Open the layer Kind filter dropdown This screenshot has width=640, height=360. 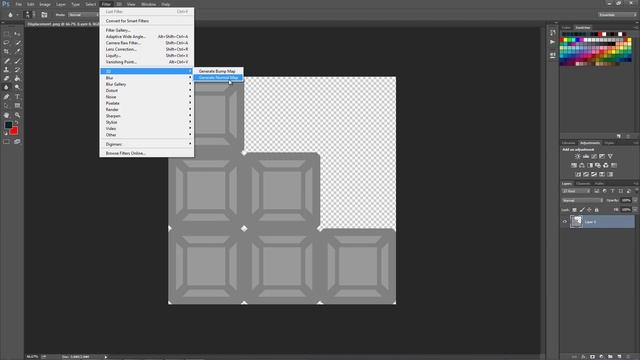point(576,191)
